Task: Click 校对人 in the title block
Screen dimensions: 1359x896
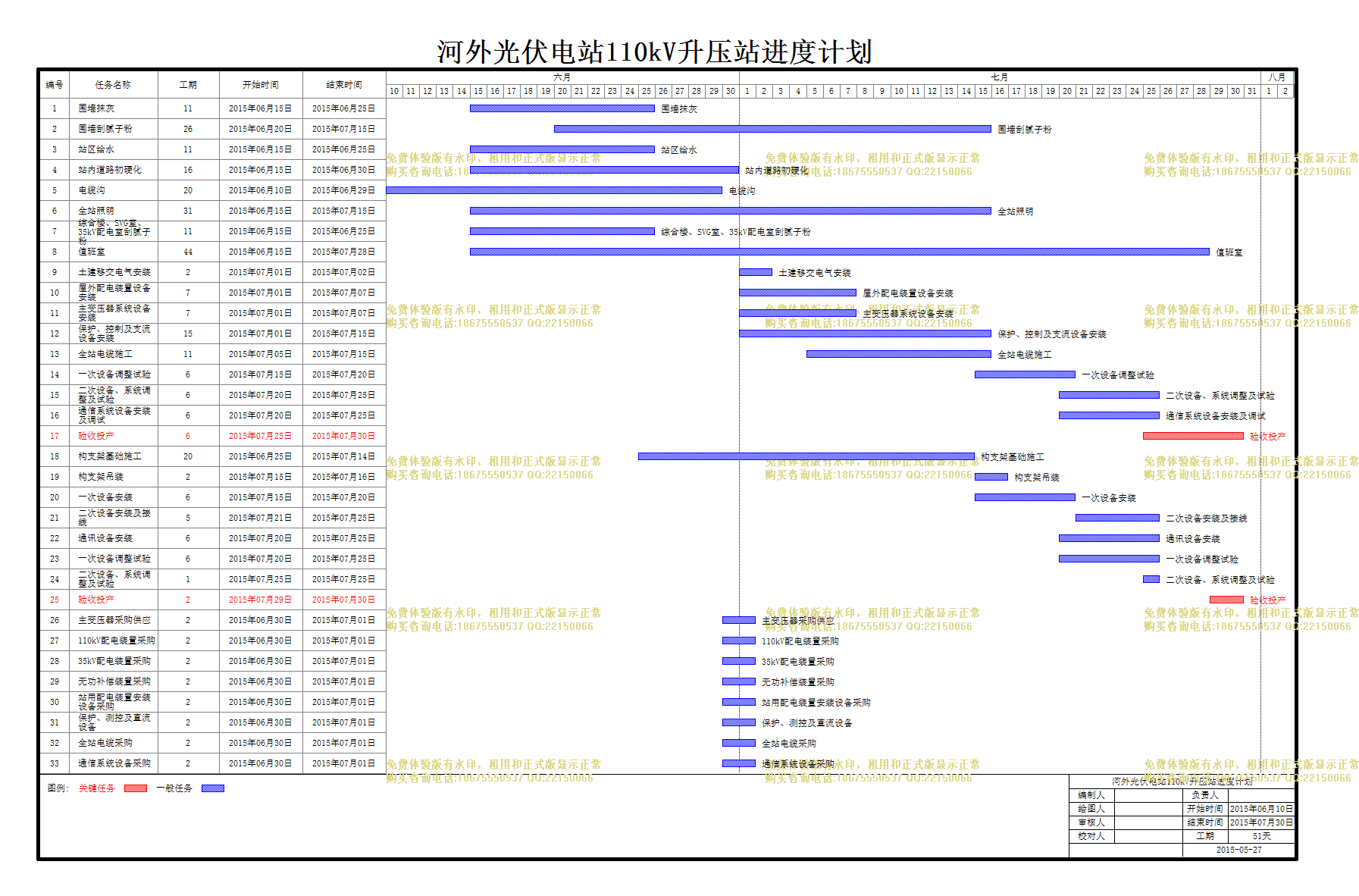Action: (x=1091, y=836)
